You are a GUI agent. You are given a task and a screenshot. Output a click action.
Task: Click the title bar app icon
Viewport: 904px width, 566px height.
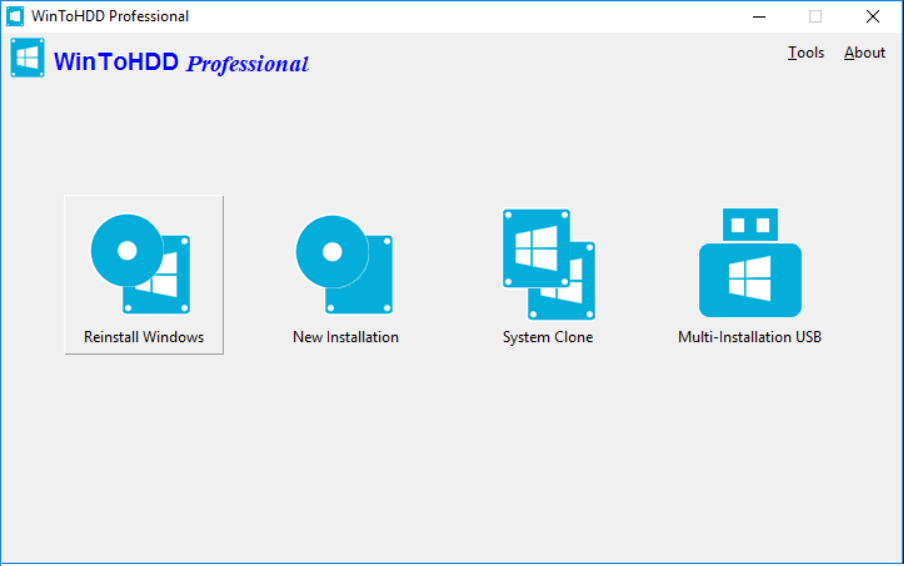15,16
